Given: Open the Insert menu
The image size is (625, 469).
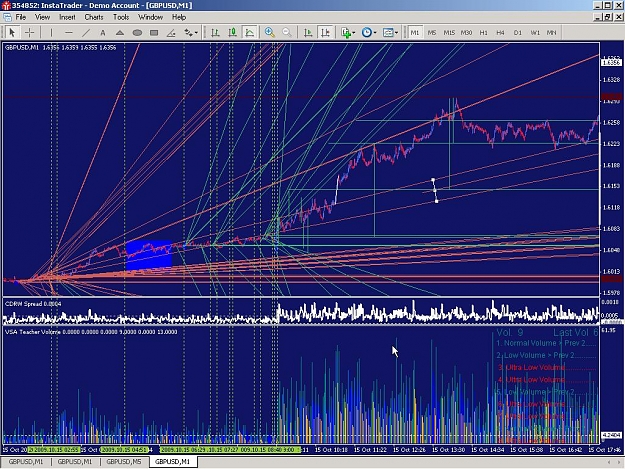Looking at the screenshot, I should coord(67,17).
